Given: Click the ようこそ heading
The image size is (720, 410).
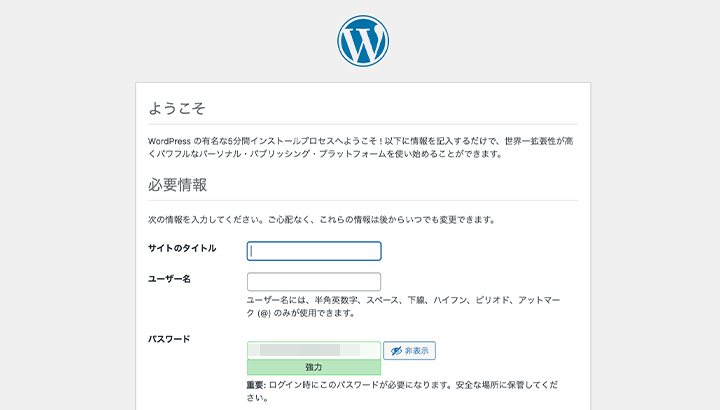Looking at the screenshot, I should [177, 108].
